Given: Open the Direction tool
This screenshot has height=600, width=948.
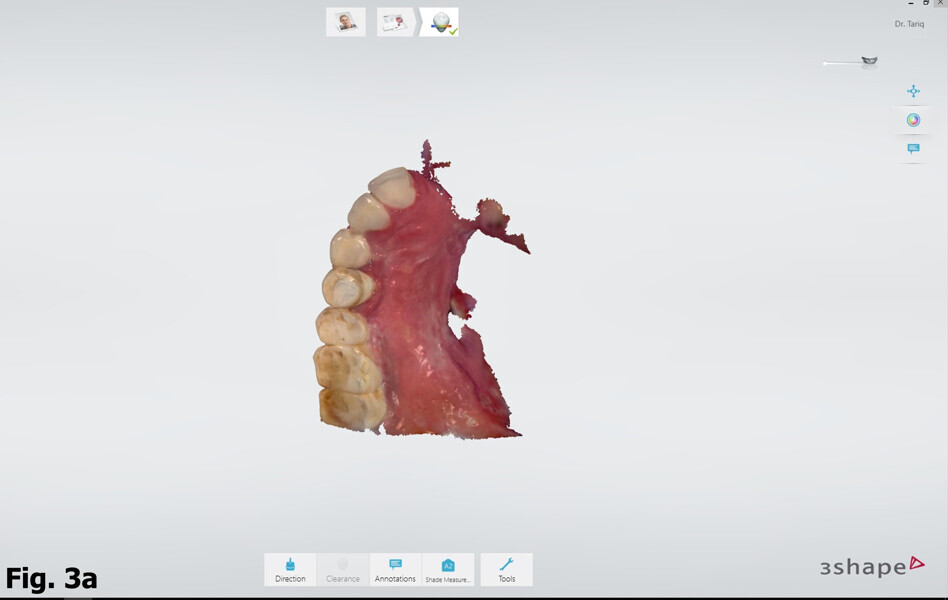Looking at the screenshot, I should pos(290,570).
